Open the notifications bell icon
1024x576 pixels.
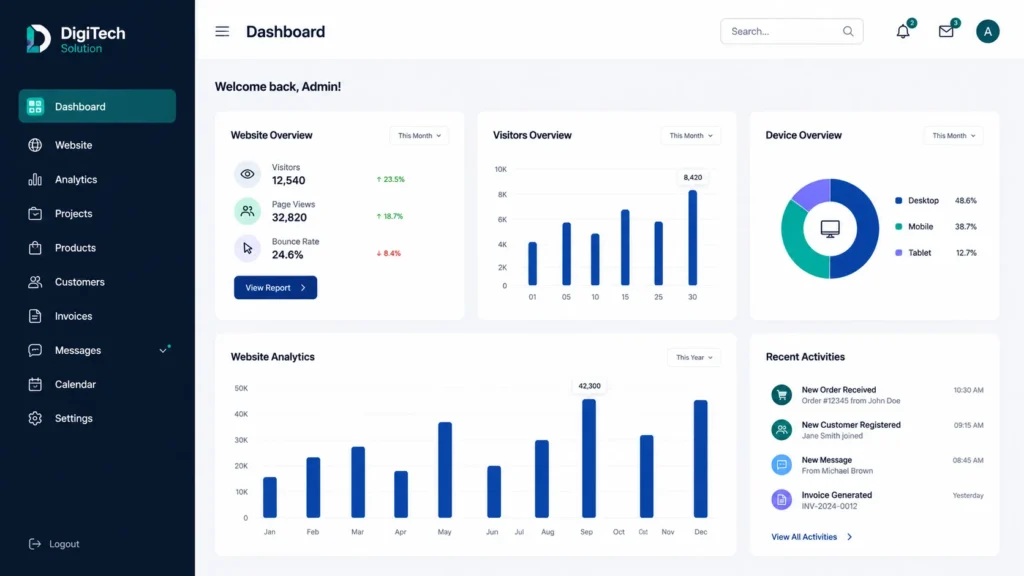tap(903, 31)
